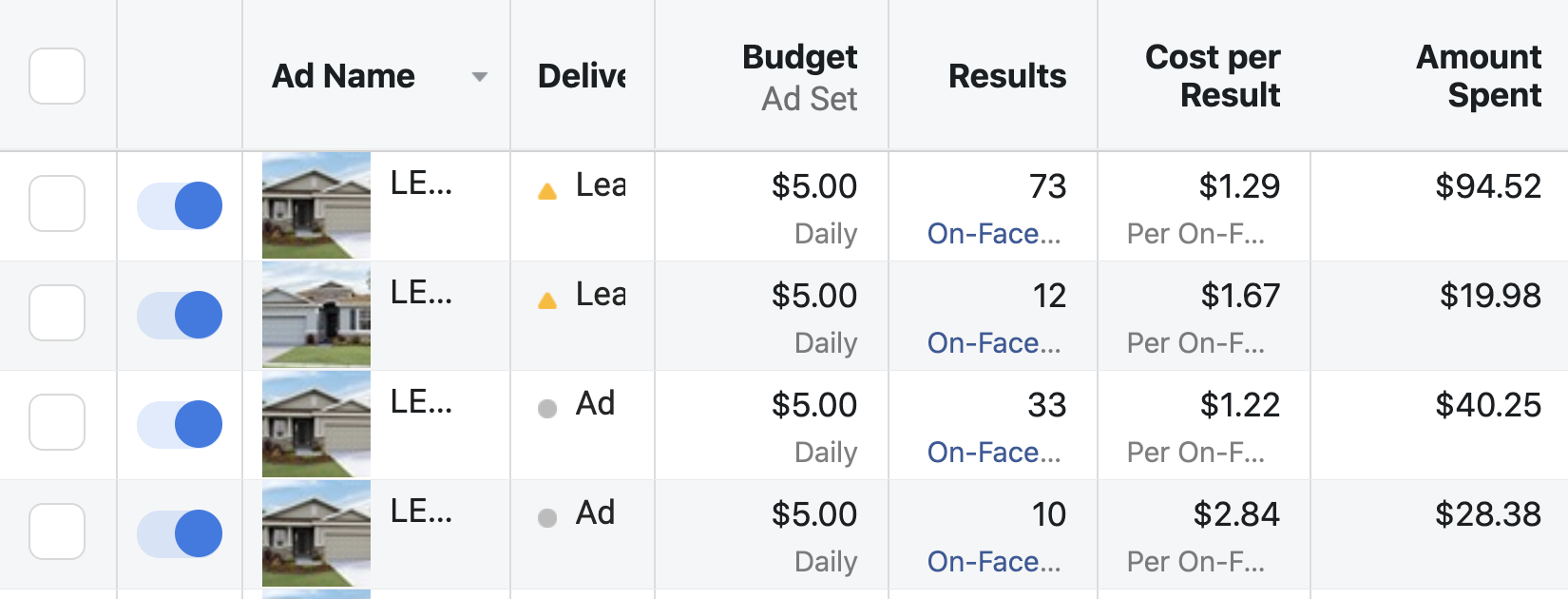1568x599 pixels.
Task: Open the Ad Name column dropdown arrow
Action: click(x=480, y=77)
